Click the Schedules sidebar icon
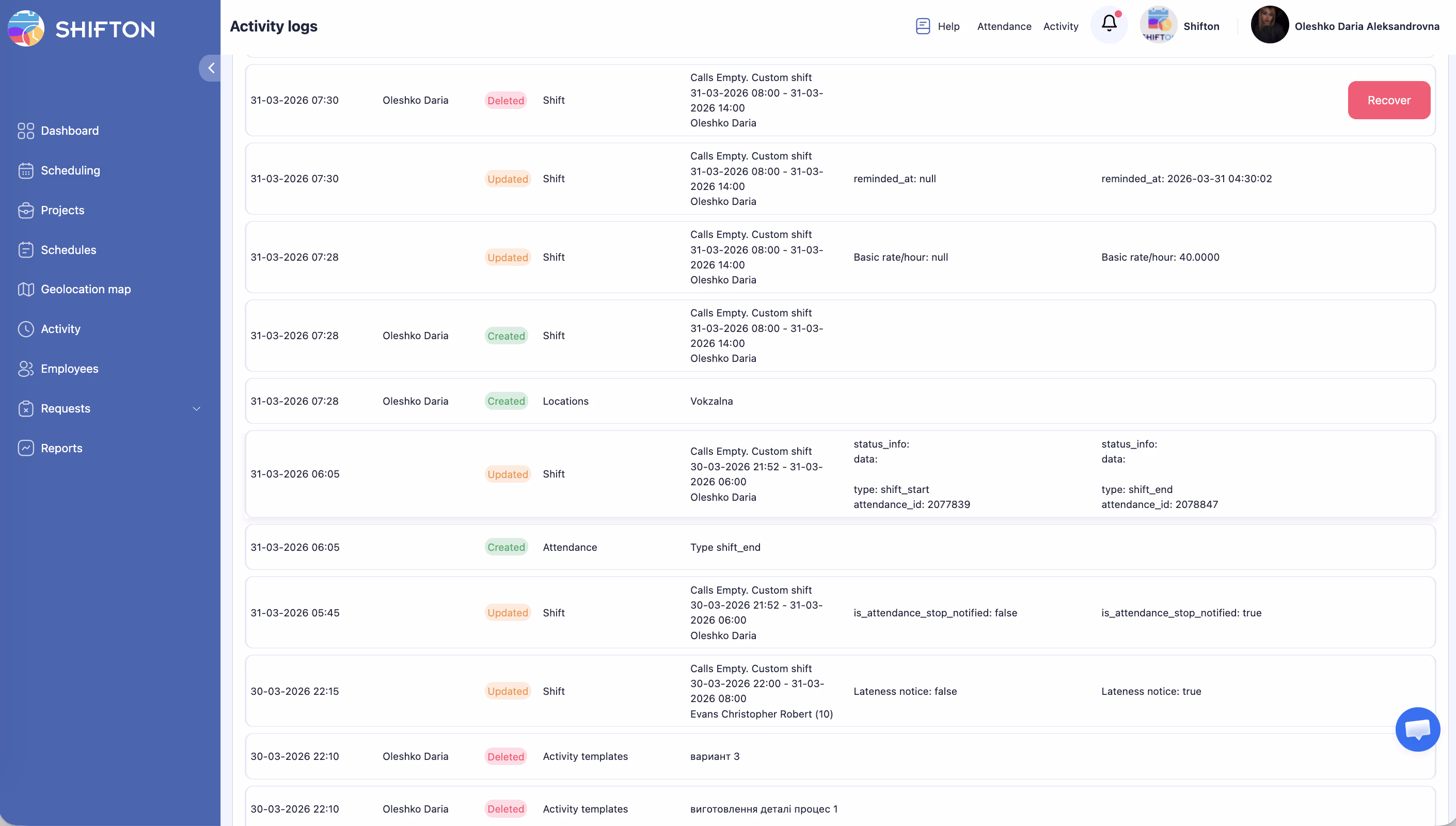 [25, 250]
